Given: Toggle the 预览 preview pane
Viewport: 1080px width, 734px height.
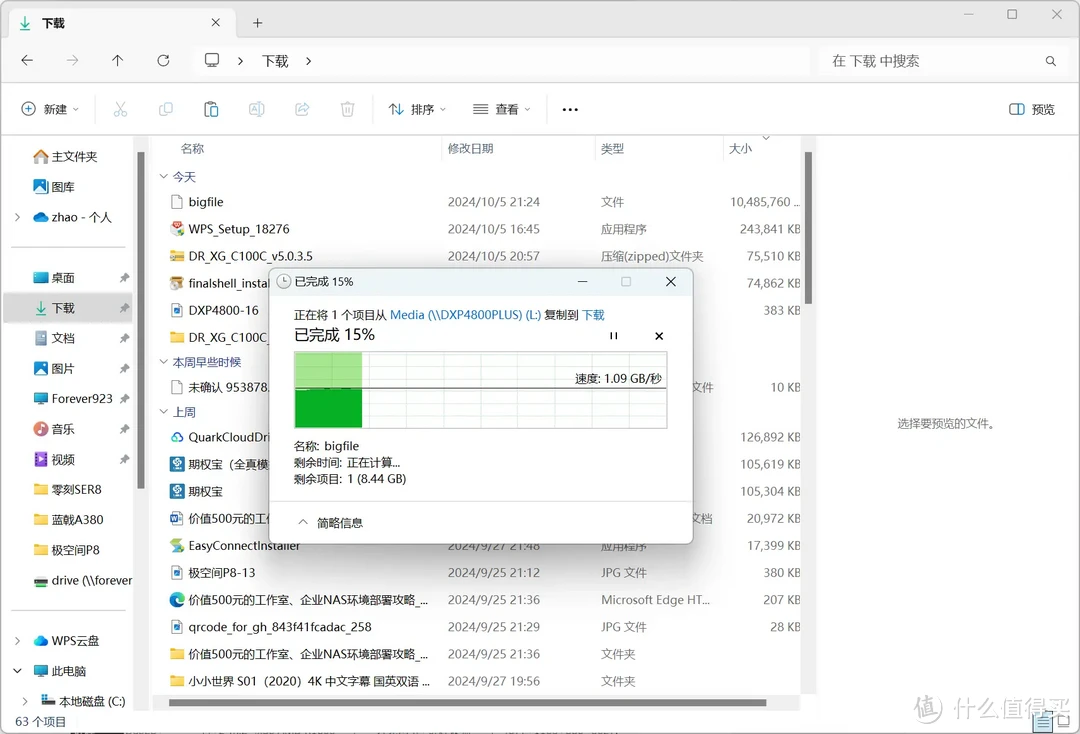Looking at the screenshot, I should tap(1031, 109).
